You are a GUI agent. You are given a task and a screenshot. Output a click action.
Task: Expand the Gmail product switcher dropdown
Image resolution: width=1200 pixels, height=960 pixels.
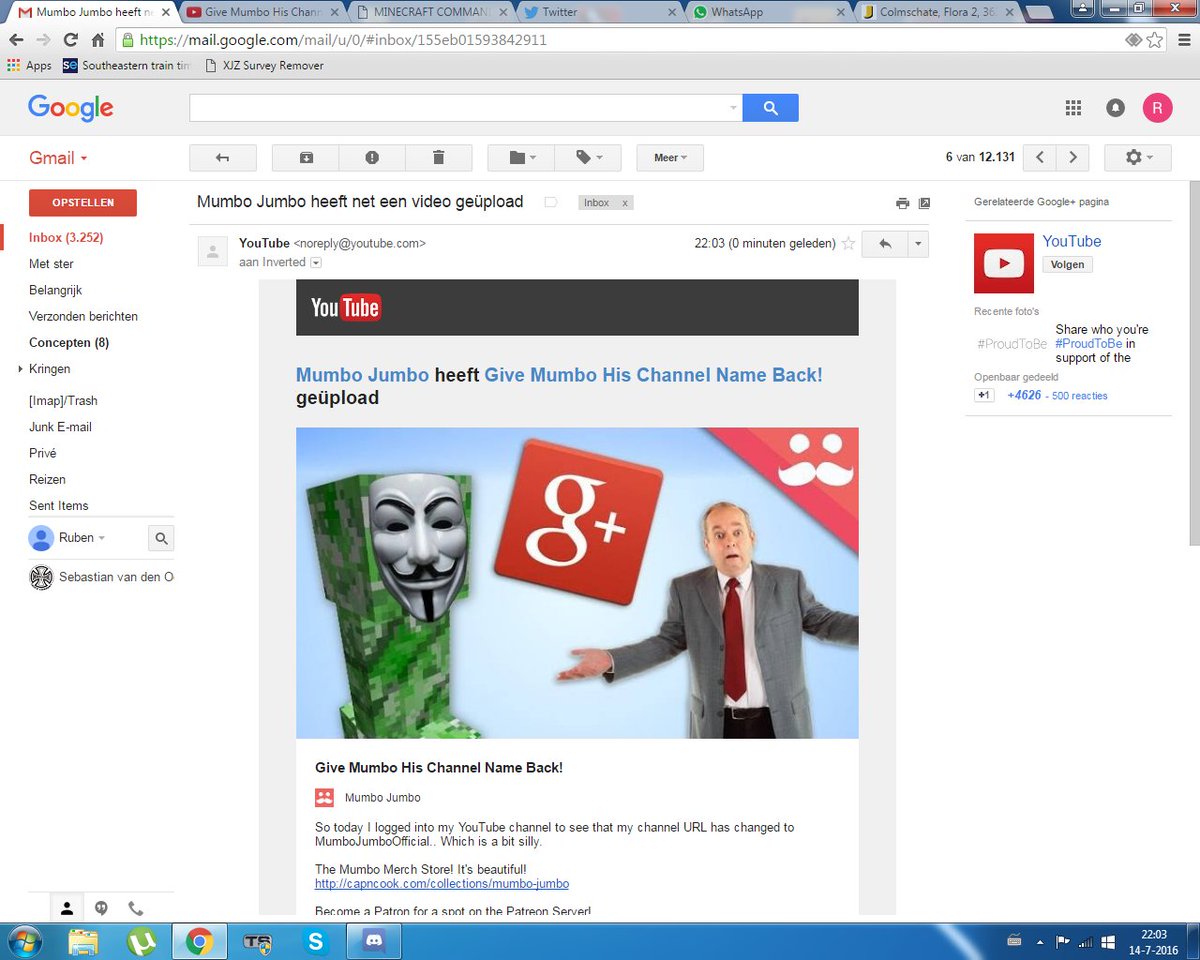59,158
